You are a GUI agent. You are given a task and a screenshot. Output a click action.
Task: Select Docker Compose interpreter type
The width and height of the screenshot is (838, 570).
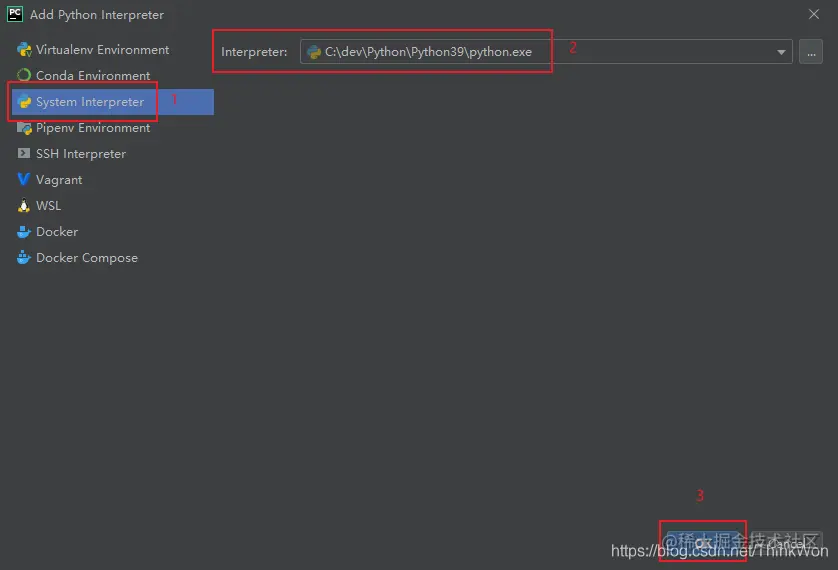point(112,257)
